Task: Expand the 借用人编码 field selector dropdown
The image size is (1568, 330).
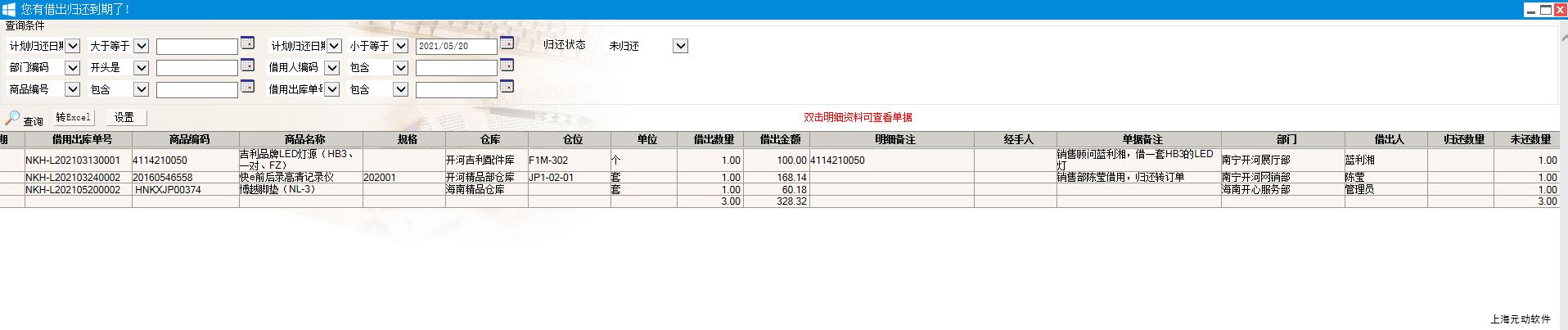Action: click(331, 68)
